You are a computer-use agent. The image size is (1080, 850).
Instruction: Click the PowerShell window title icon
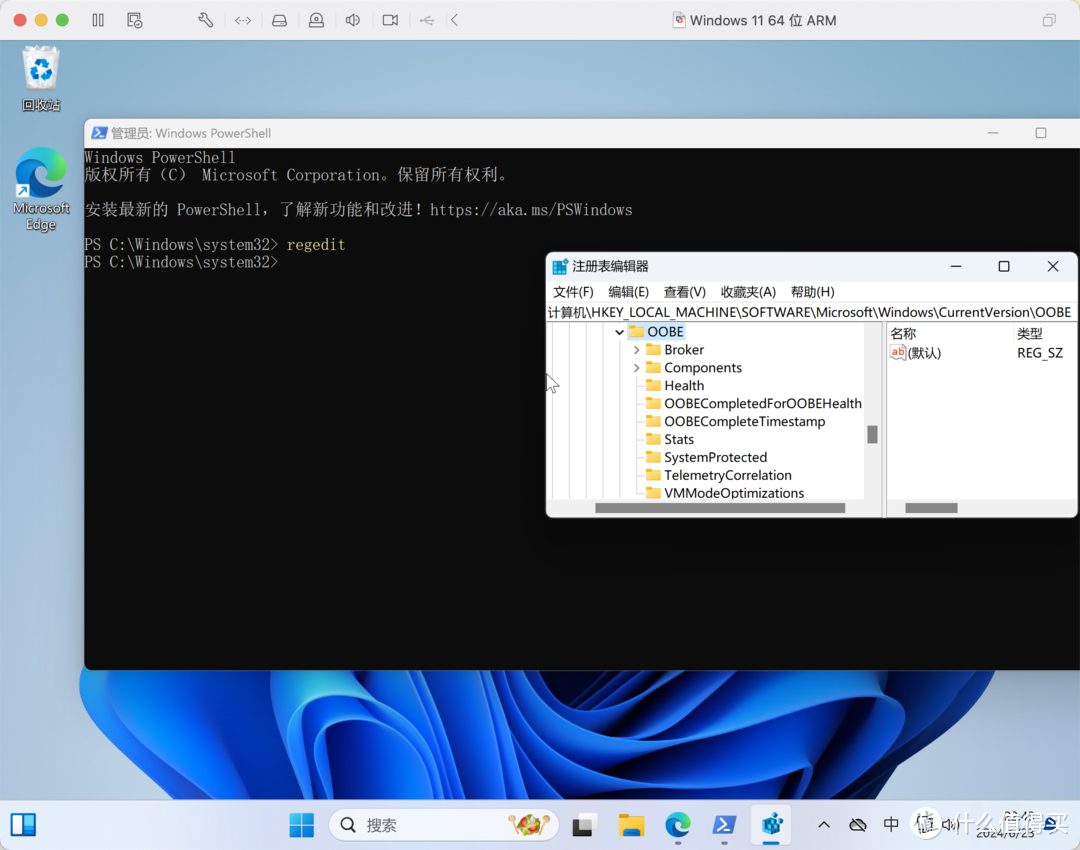point(99,133)
